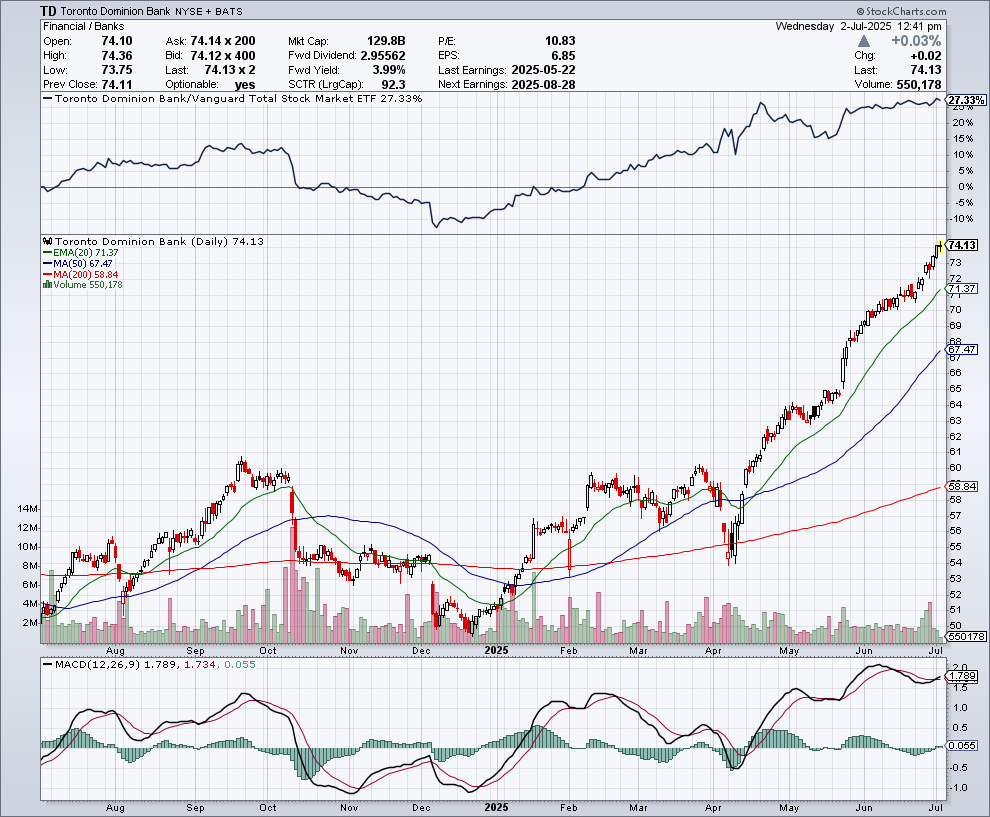
Task: Click the EMA(20) 71.37 legend entry
Action: tap(81, 253)
